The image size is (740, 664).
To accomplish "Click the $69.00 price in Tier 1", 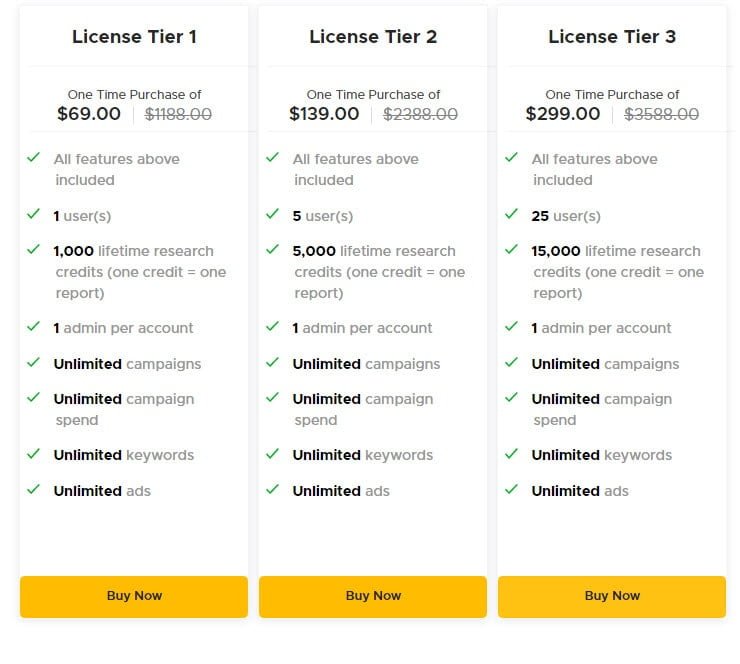I will coord(89,114).
